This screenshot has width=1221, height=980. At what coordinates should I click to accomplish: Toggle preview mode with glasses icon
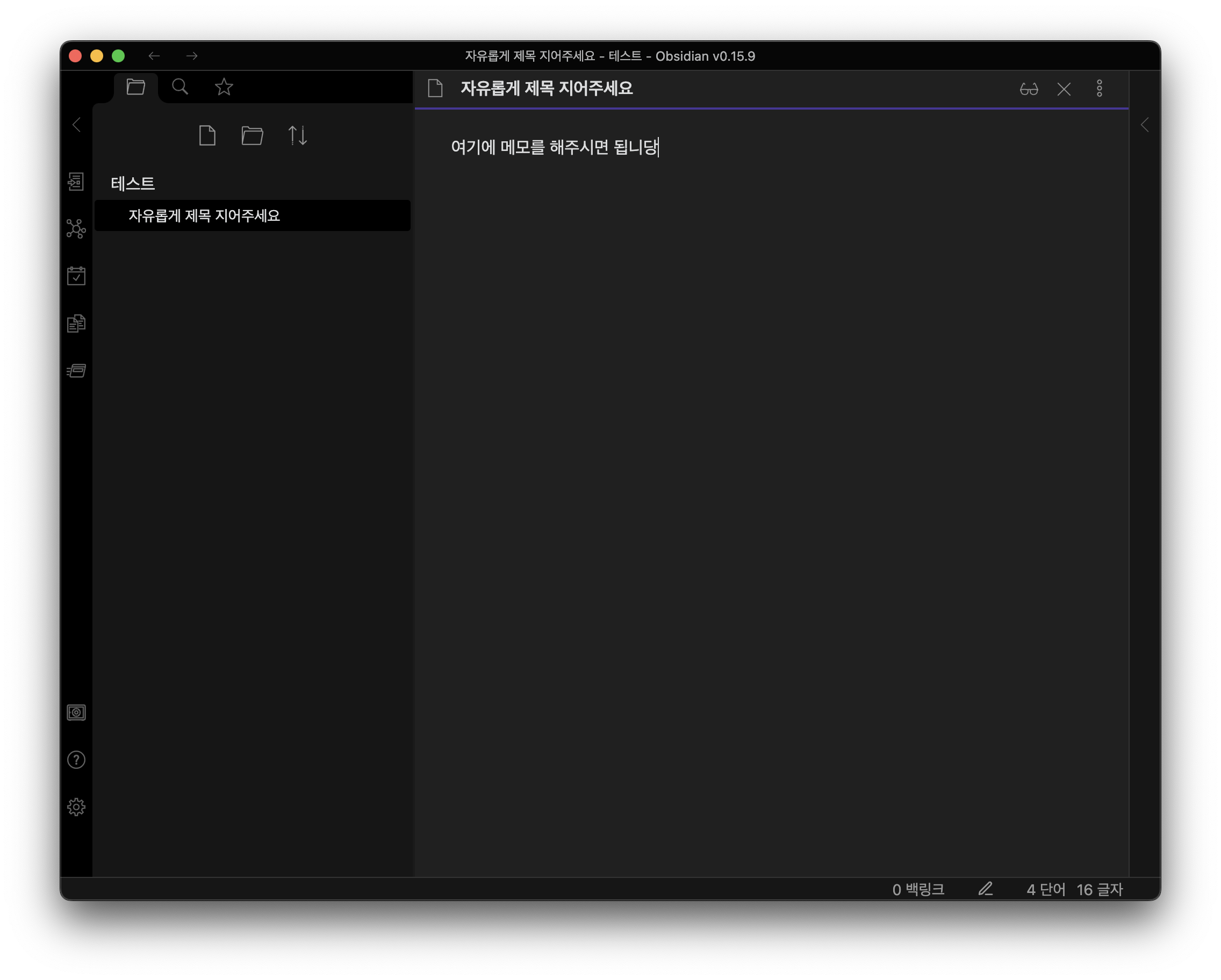[1029, 89]
